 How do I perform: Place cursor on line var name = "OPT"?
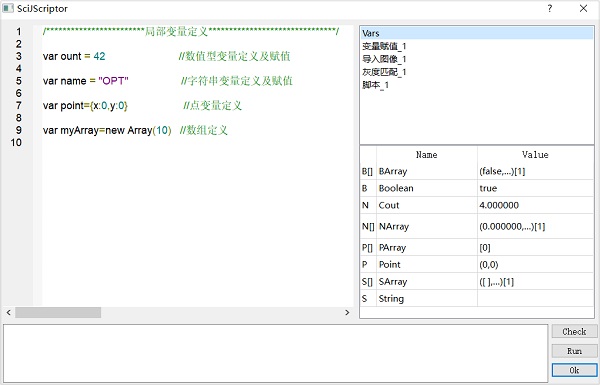(86, 81)
